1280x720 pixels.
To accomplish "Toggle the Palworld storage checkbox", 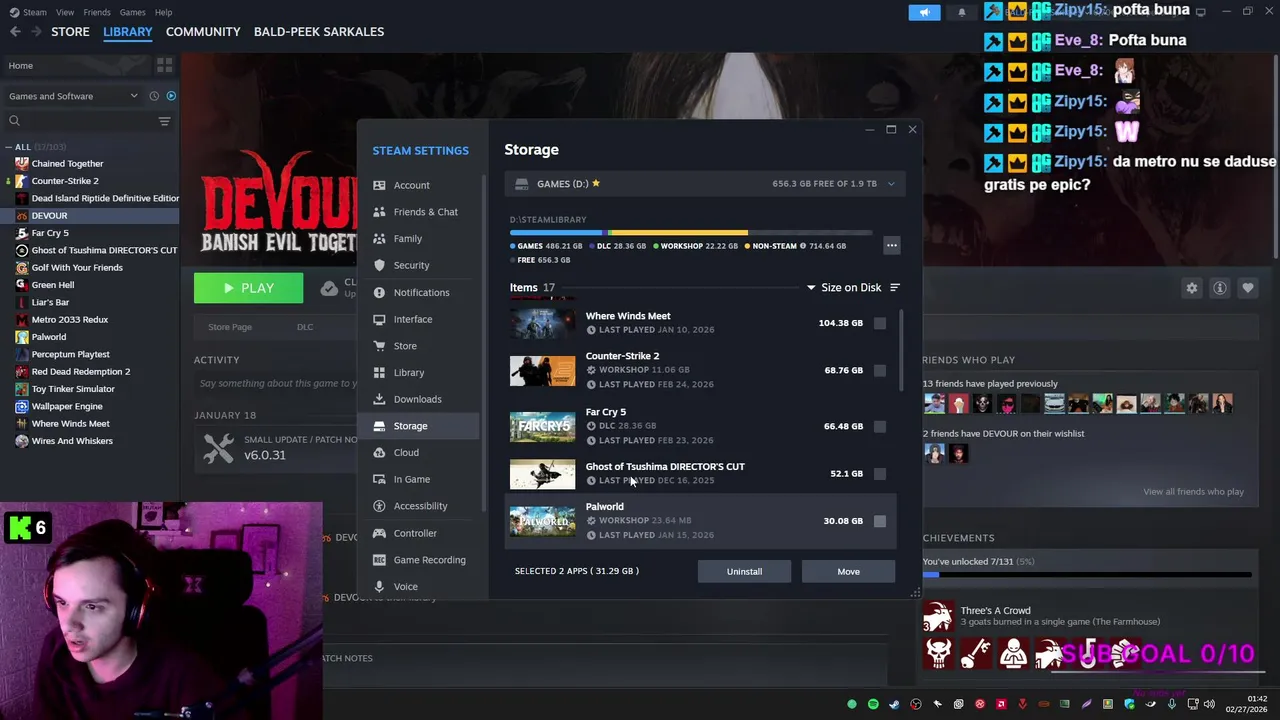I will [x=879, y=521].
